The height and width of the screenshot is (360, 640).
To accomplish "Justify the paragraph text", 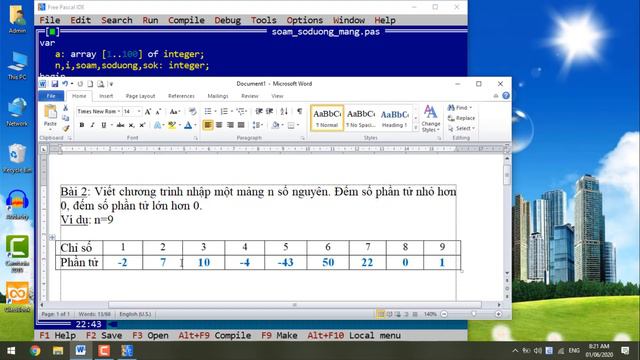I will 241,125.
